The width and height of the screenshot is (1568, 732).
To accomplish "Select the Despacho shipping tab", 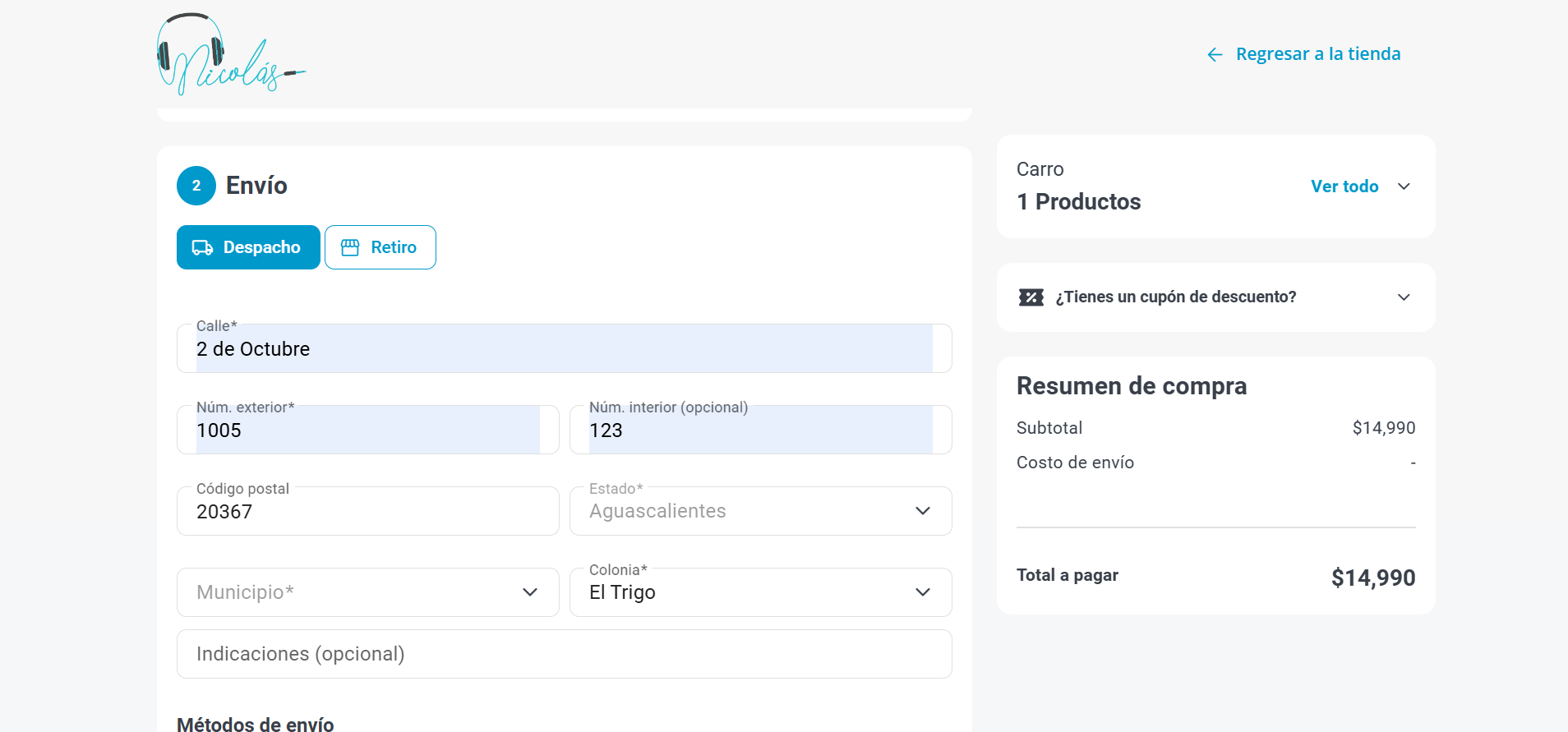I will [248, 247].
